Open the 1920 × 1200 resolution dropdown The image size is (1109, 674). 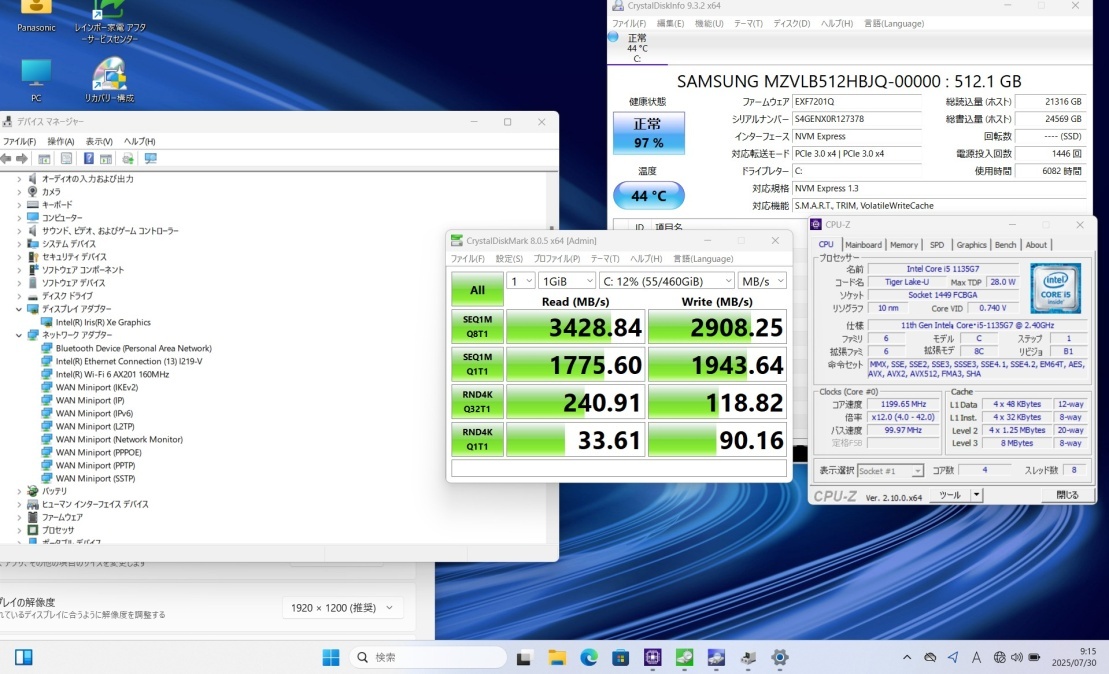(342, 608)
